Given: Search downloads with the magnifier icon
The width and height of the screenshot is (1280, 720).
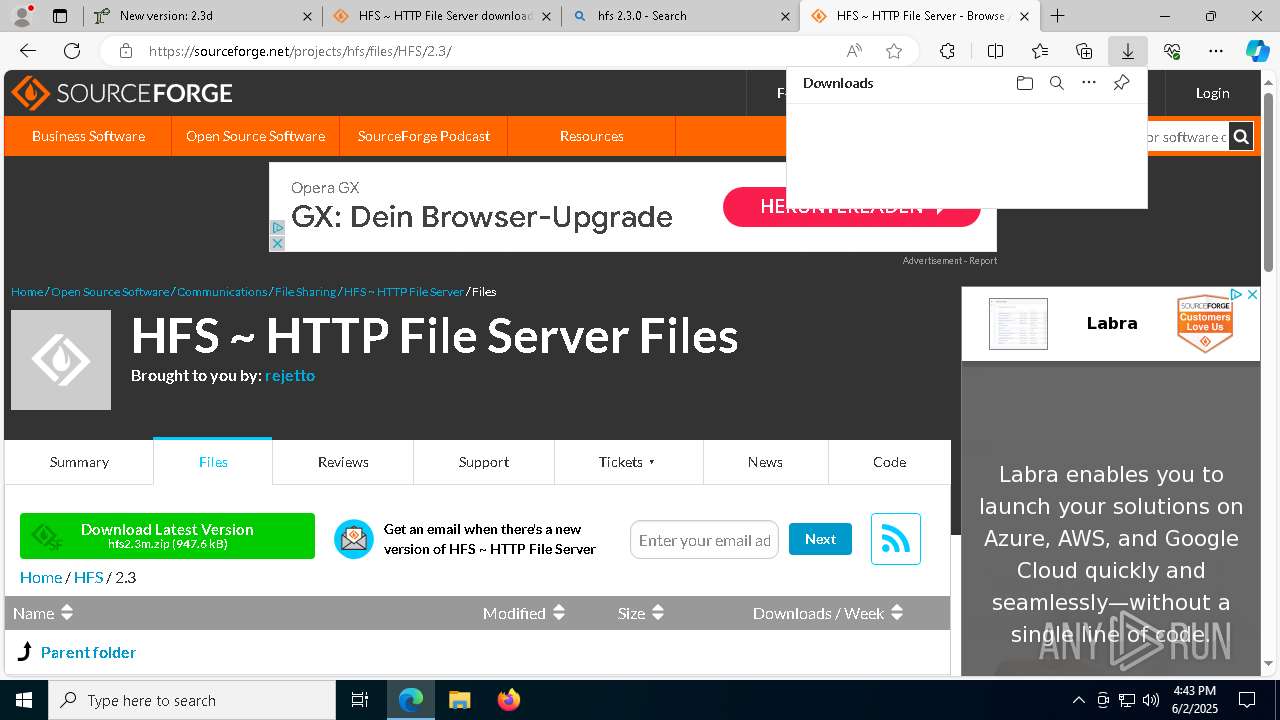Looking at the screenshot, I should [1056, 83].
